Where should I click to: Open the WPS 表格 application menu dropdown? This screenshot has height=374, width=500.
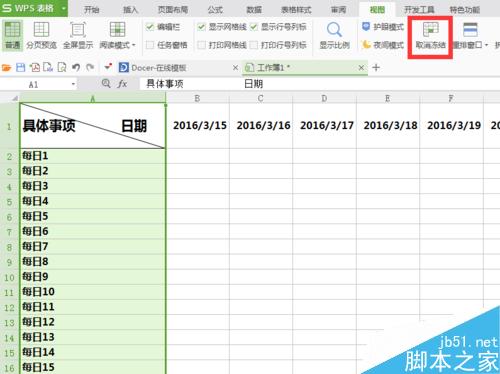[63, 8]
